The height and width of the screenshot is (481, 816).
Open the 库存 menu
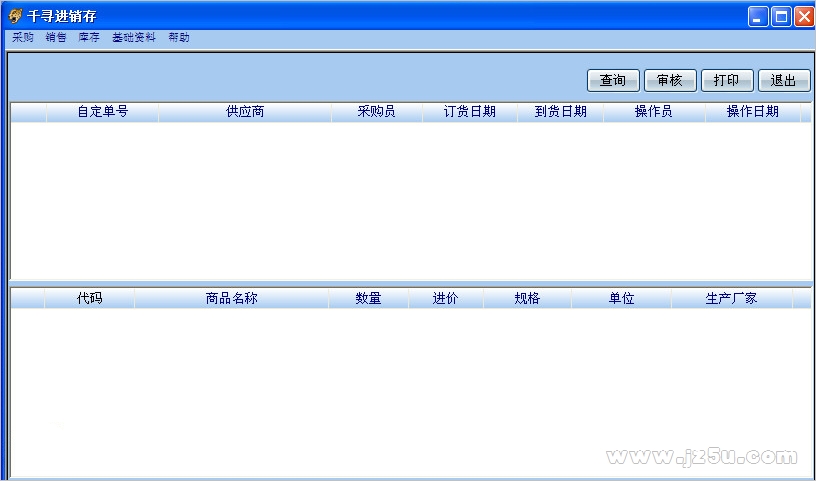tap(89, 37)
